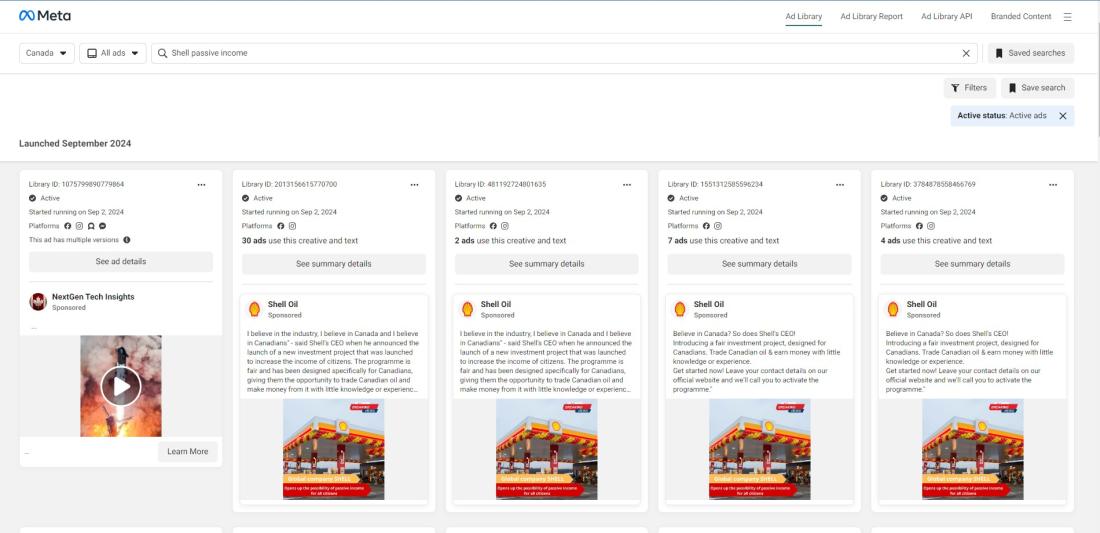Click Shell logo on the 7 ads card
The width and height of the screenshot is (1100, 533).
(x=680, y=309)
